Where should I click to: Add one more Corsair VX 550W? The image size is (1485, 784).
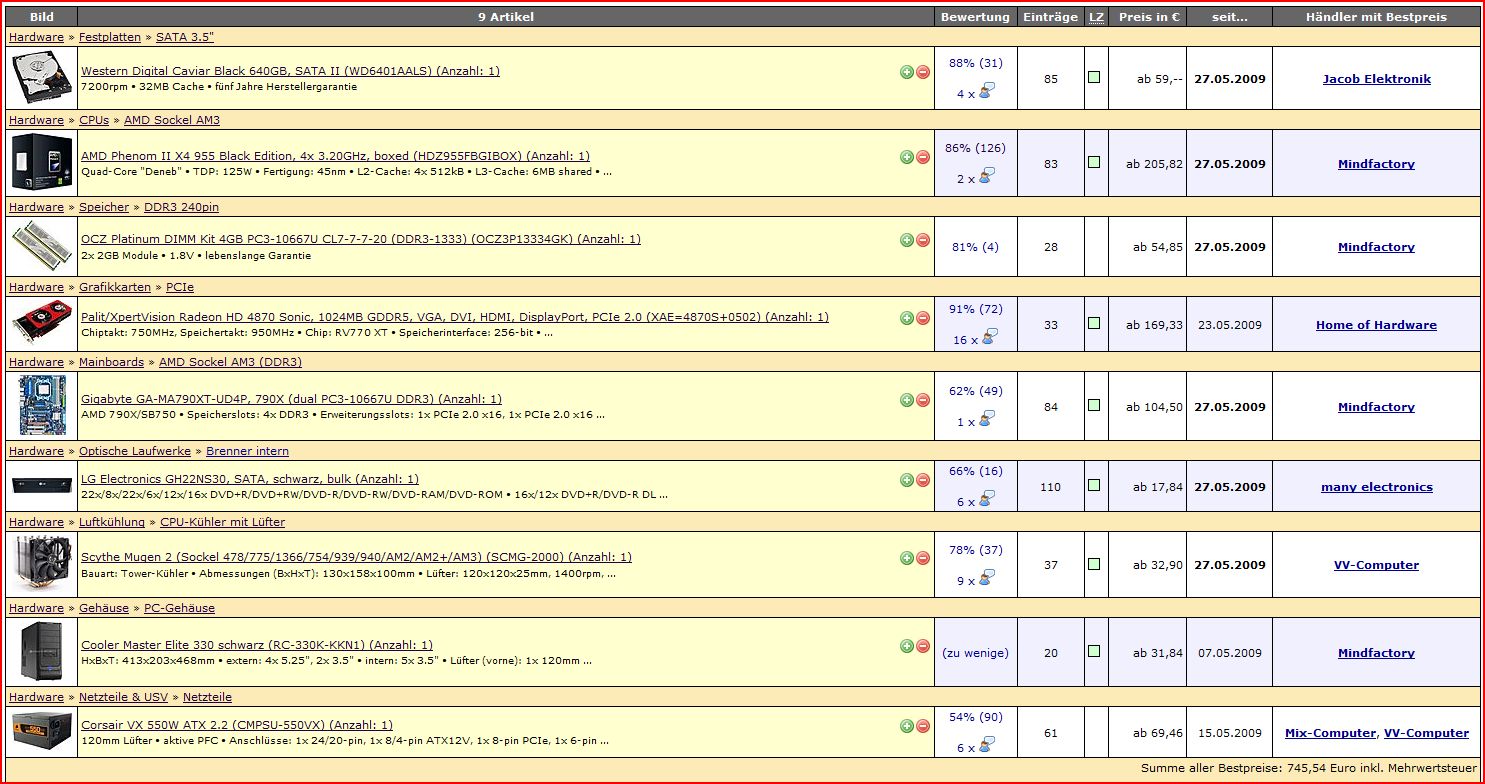coord(906,726)
